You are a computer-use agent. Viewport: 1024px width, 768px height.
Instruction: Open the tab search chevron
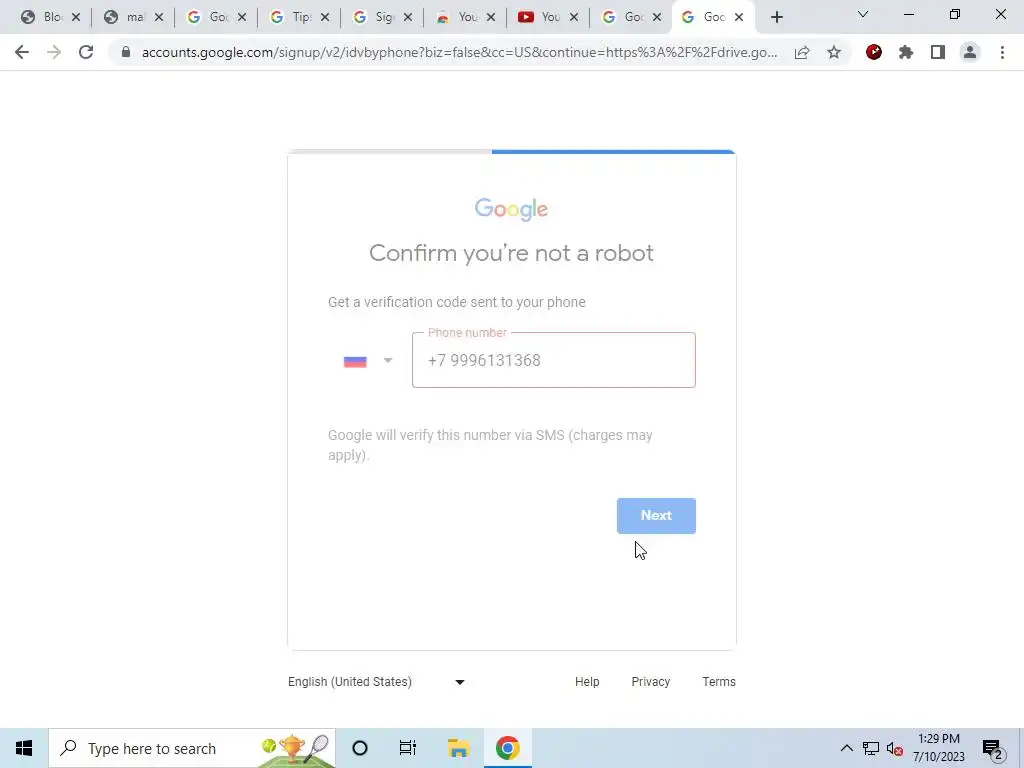[x=863, y=14]
